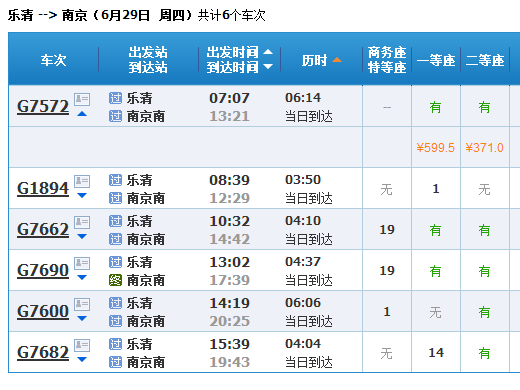This screenshot has width=520, height=390.
Task: Open train G1894 details link
Action: (x=43, y=189)
